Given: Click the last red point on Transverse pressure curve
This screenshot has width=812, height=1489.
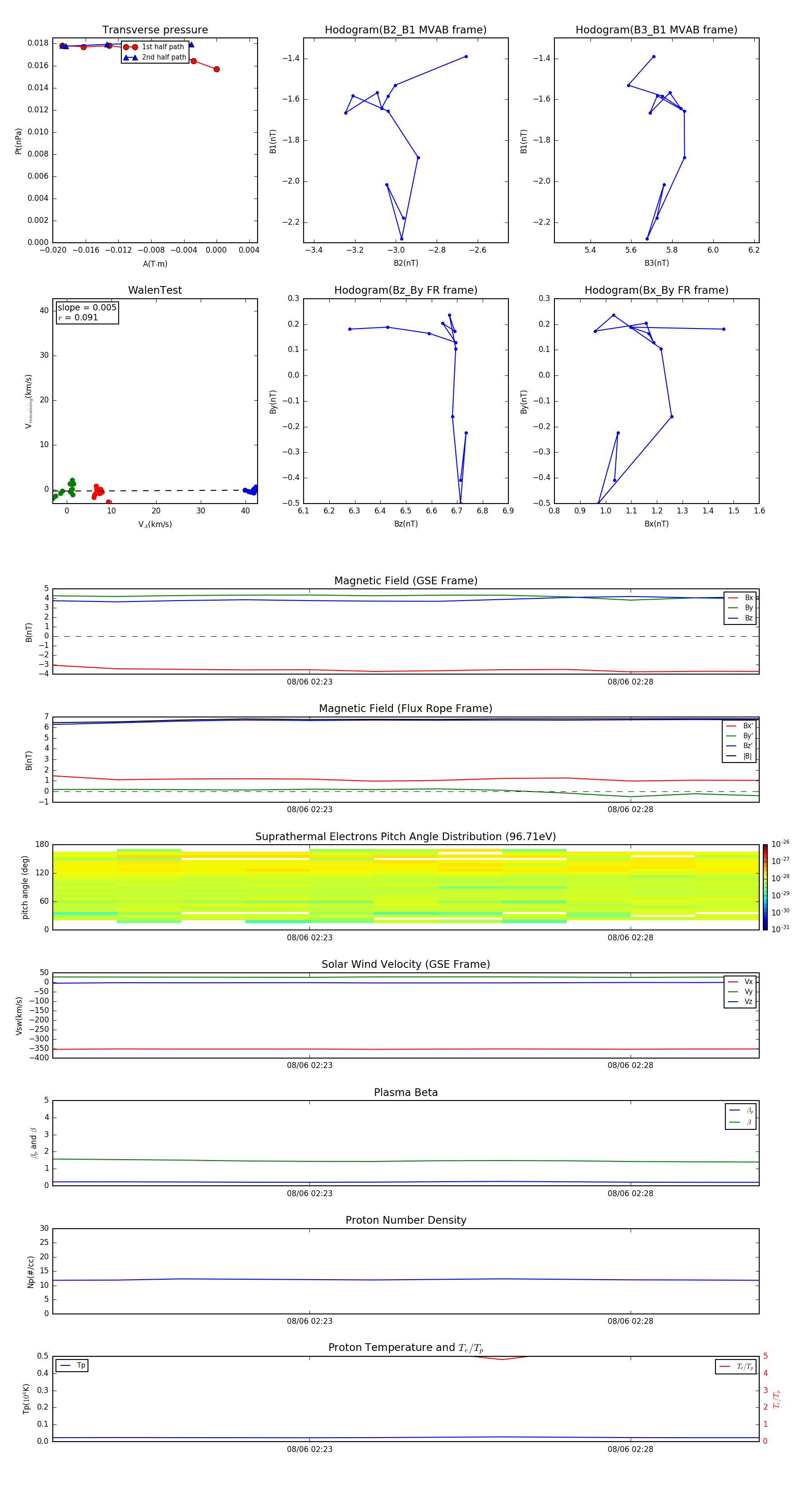Looking at the screenshot, I should click(217, 69).
